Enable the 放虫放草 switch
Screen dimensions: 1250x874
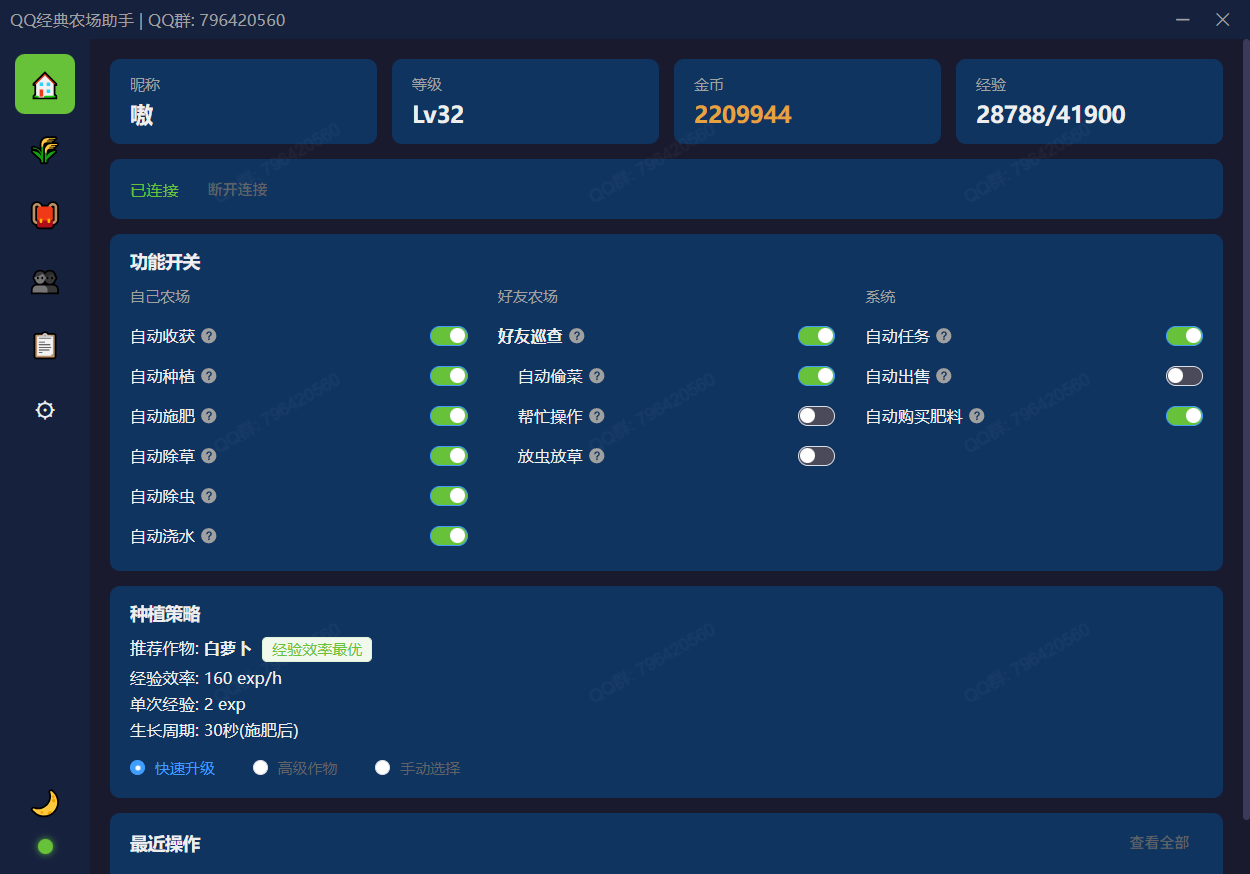click(816, 456)
